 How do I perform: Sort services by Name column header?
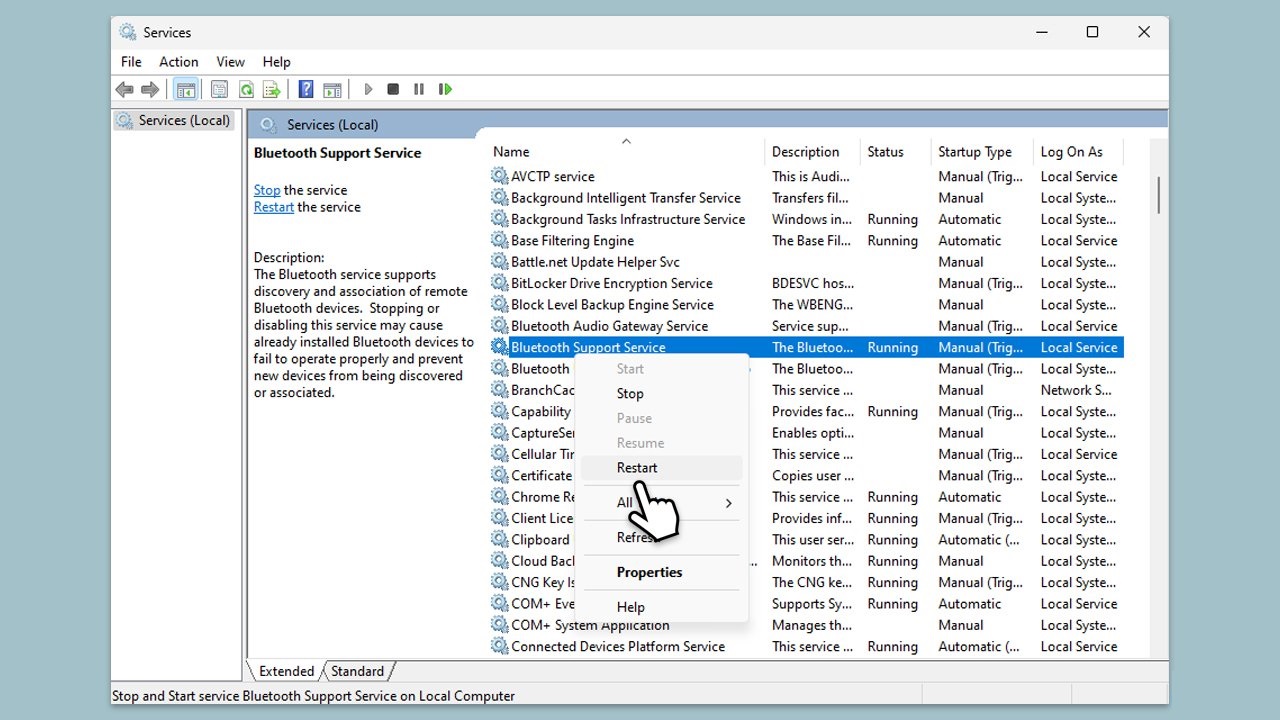coord(511,152)
